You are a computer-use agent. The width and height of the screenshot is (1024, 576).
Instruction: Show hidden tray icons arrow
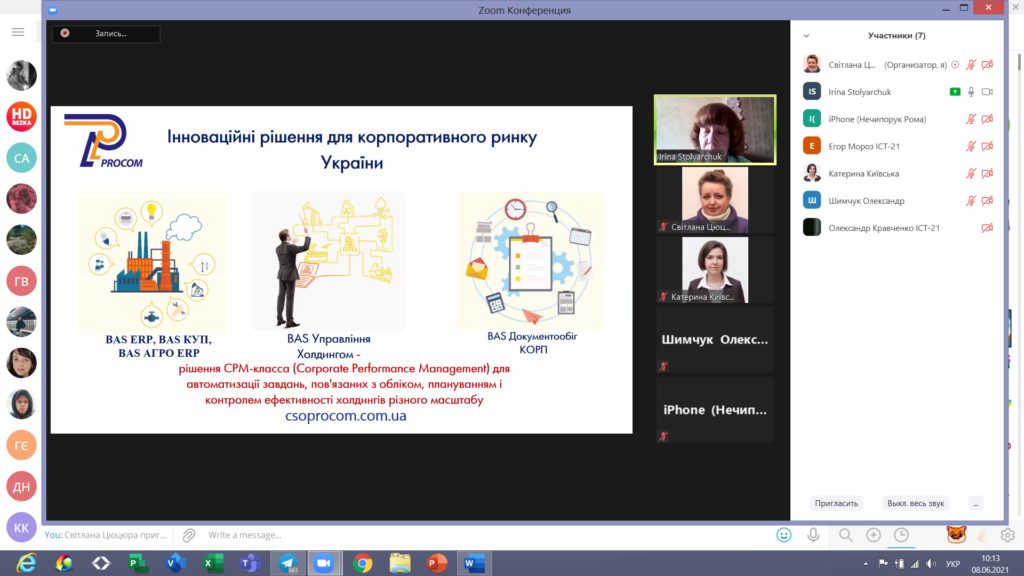click(x=866, y=564)
